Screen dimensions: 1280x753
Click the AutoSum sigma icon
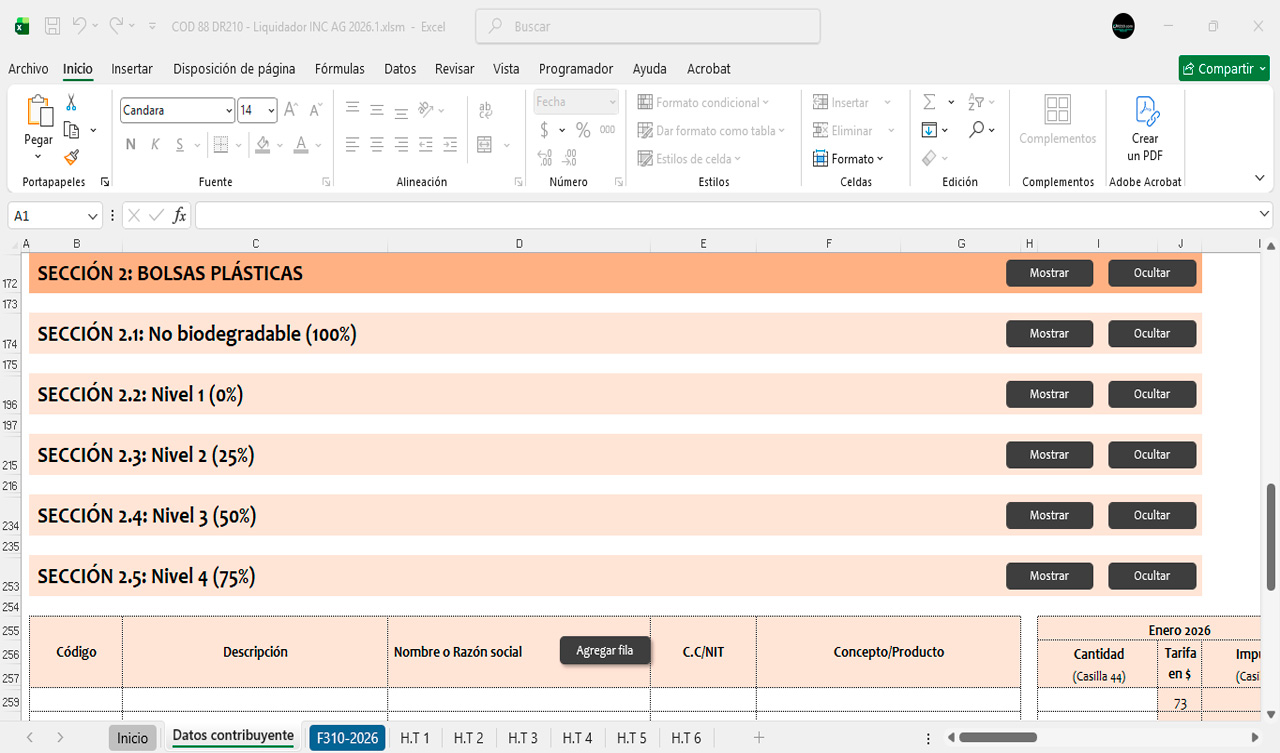[x=929, y=102]
